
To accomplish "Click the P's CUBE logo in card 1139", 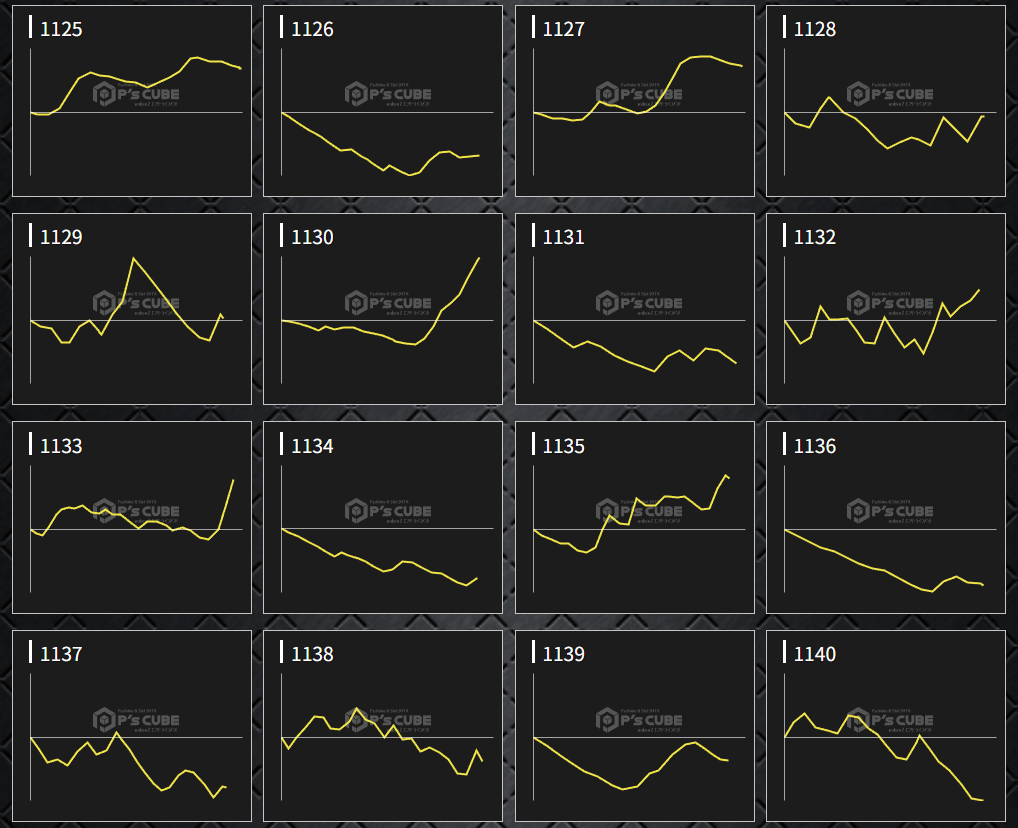I will point(639,719).
